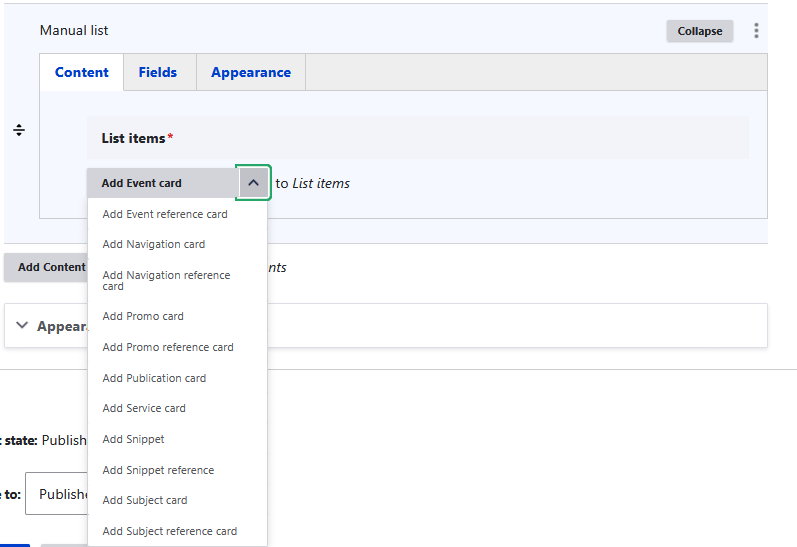Switch to the Fields tab

pyautogui.click(x=158, y=72)
